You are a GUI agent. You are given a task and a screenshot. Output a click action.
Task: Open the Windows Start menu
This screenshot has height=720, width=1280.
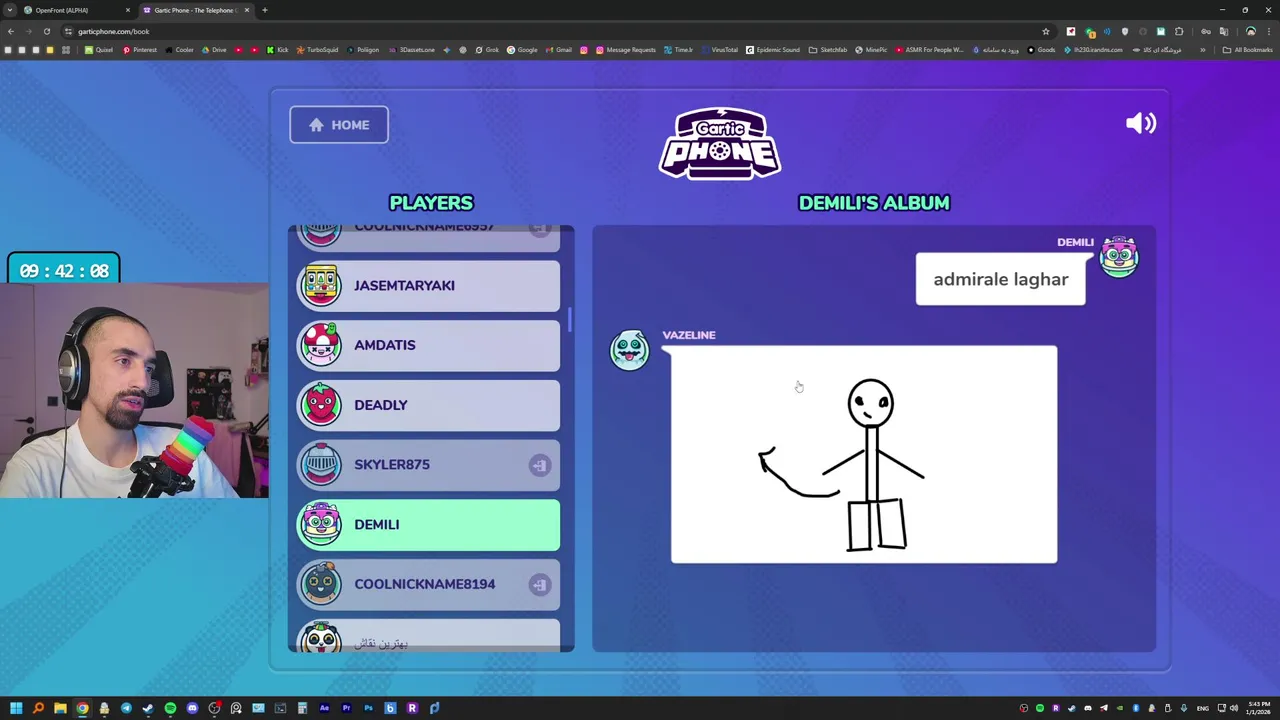[x=16, y=708]
